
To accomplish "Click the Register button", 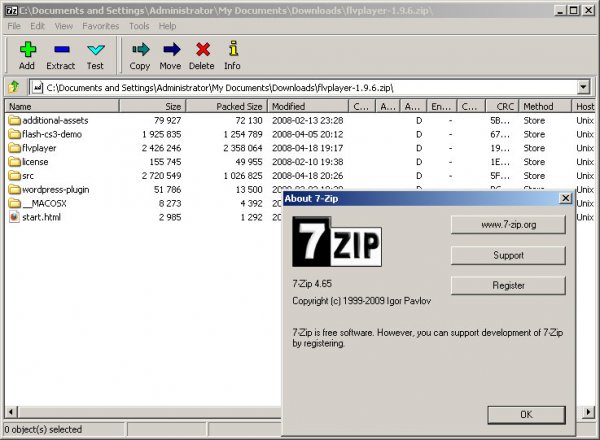I will click(508, 285).
